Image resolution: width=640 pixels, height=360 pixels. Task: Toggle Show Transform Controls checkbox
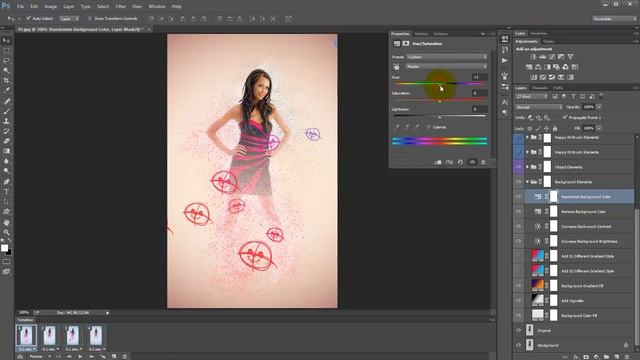tap(90, 18)
